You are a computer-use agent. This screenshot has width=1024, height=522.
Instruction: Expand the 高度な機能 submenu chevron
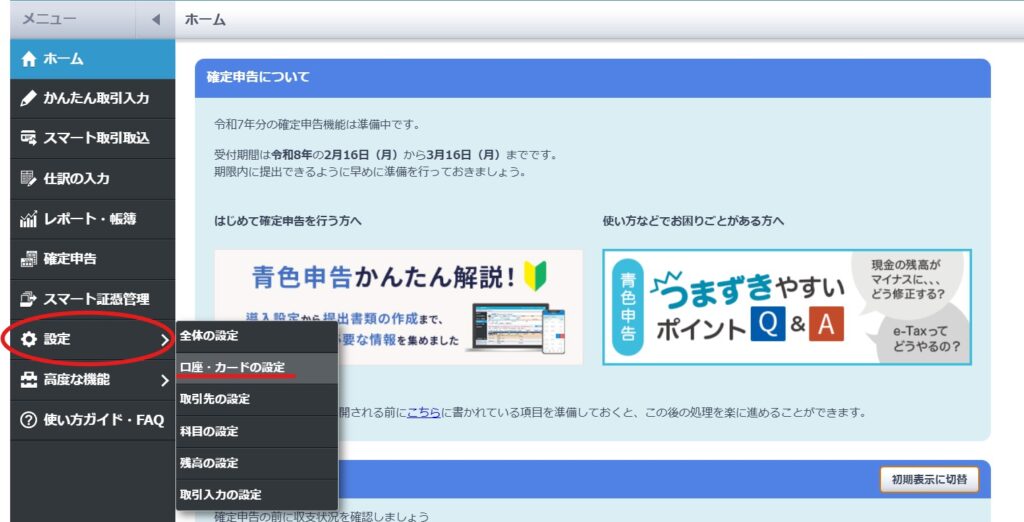[x=164, y=380]
